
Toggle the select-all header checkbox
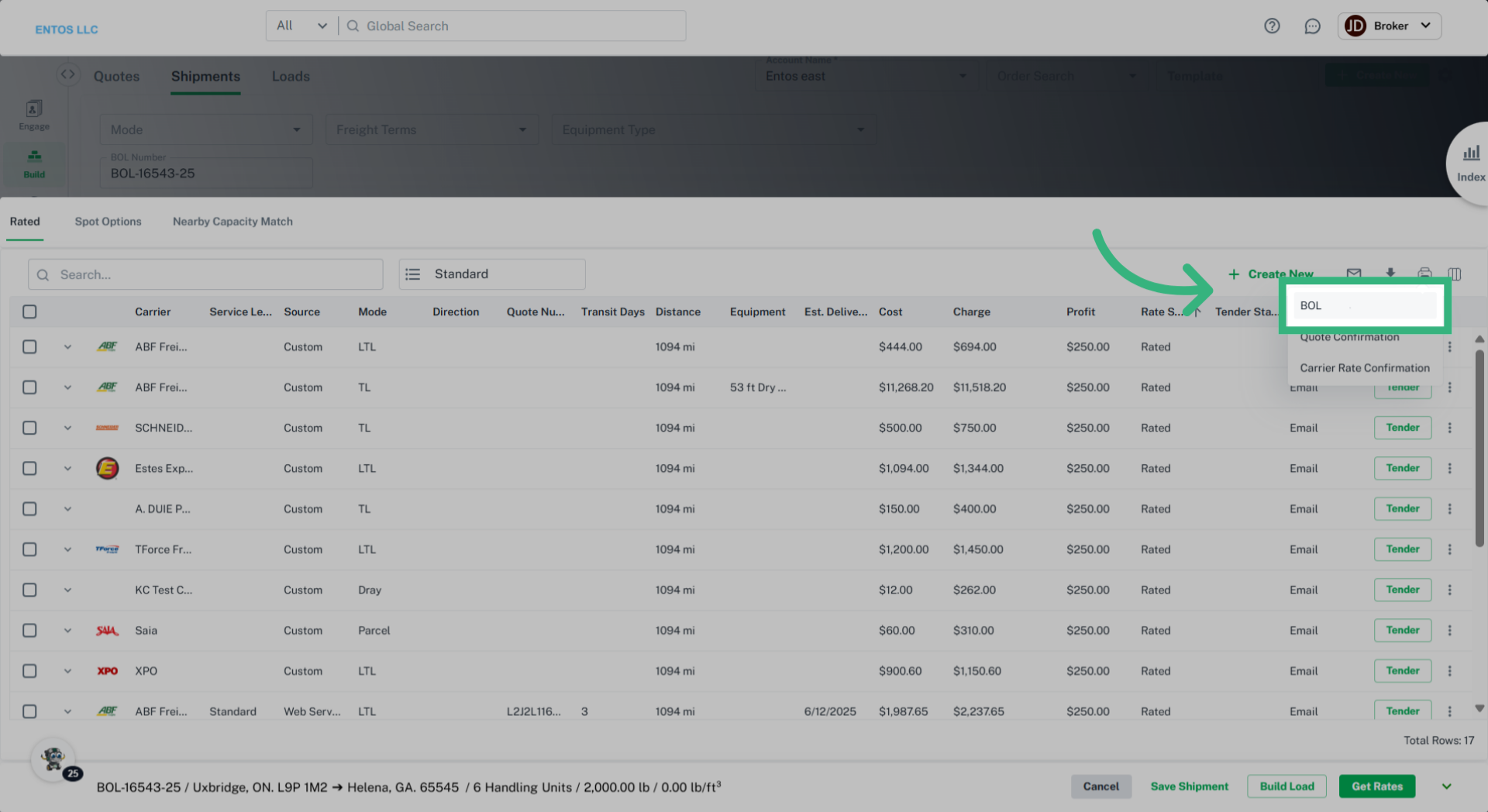point(29,311)
